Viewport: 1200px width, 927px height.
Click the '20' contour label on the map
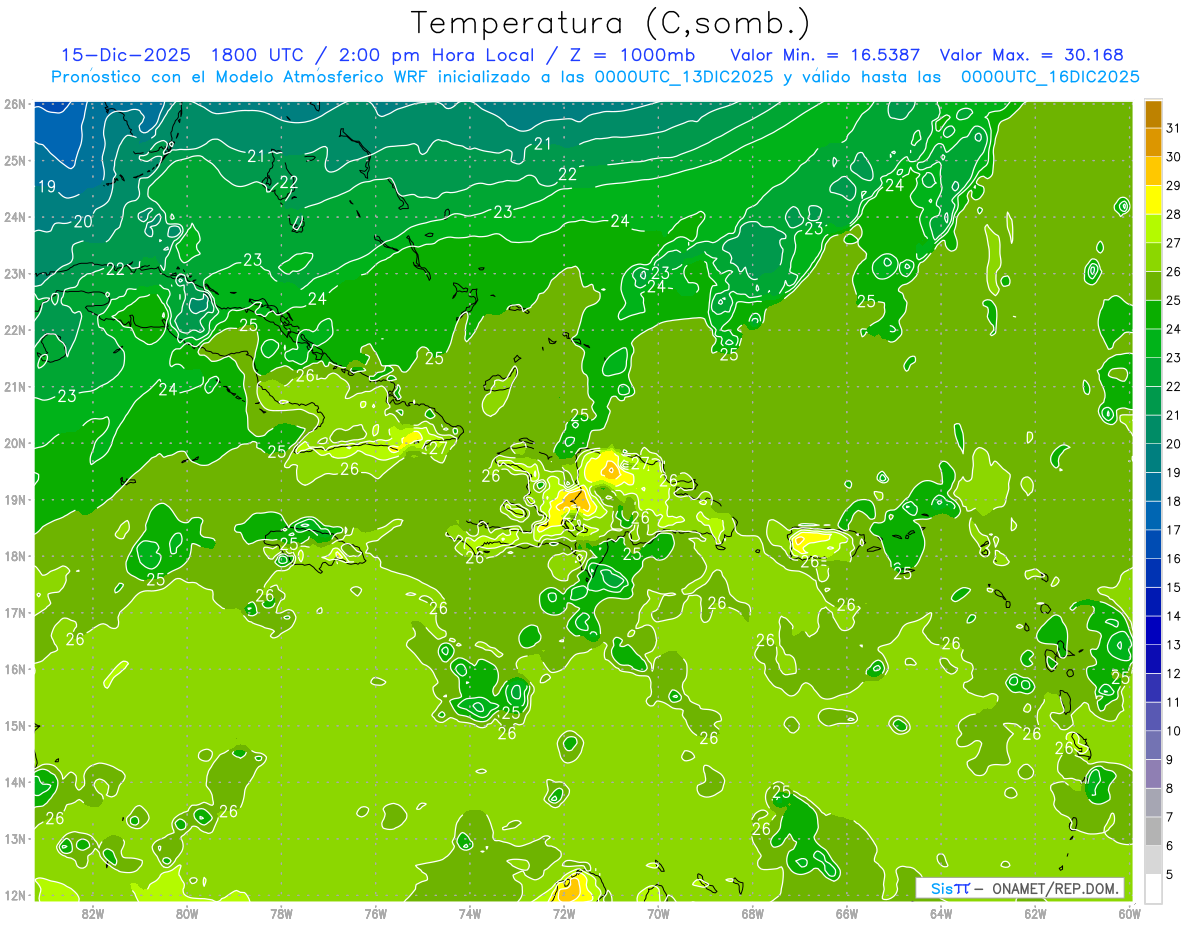click(x=83, y=221)
